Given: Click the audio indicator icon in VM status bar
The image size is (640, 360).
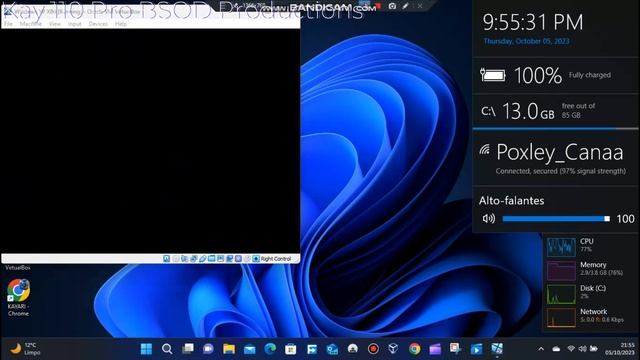Looking at the screenshot, I should [x=184, y=259].
